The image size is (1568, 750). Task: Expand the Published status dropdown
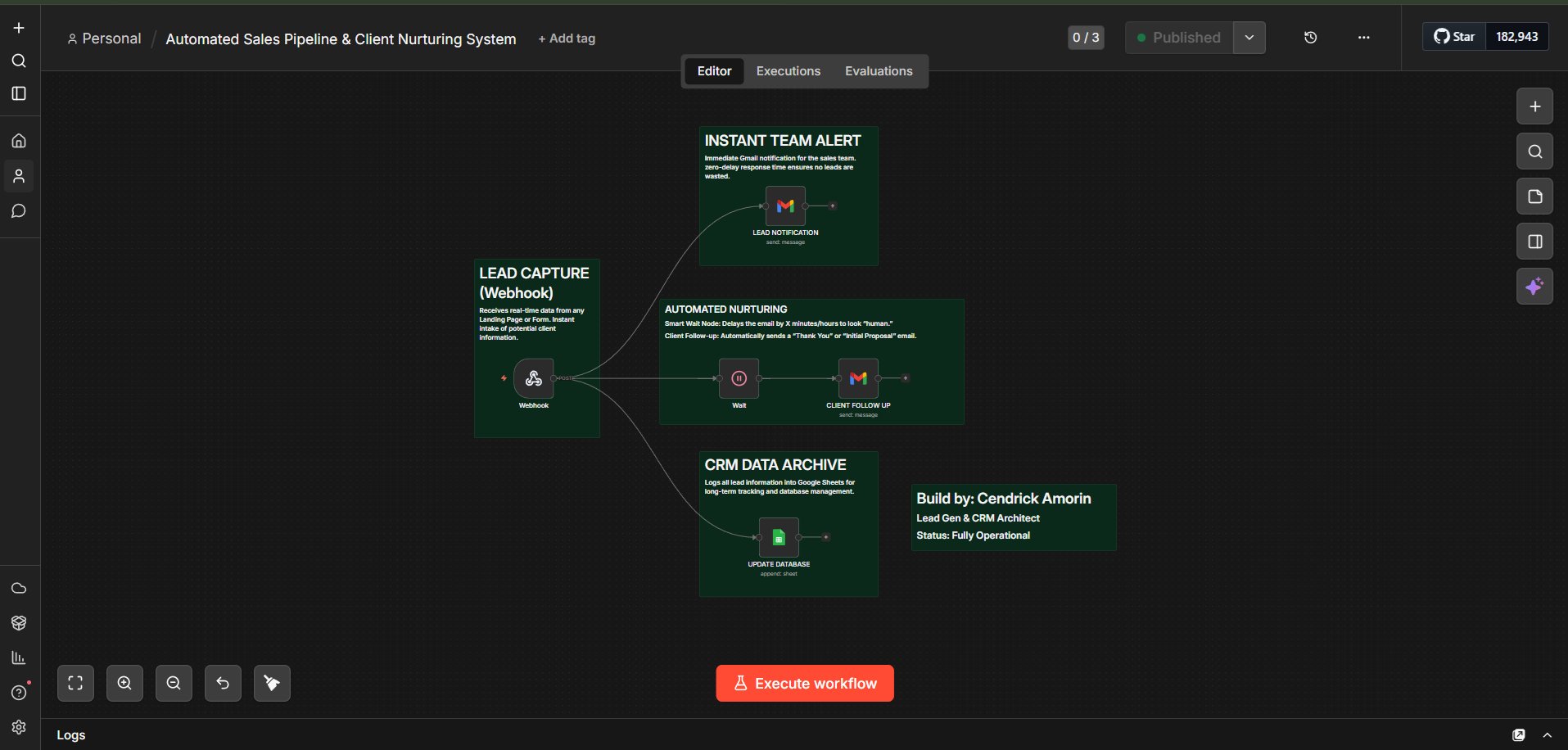point(1249,37)
